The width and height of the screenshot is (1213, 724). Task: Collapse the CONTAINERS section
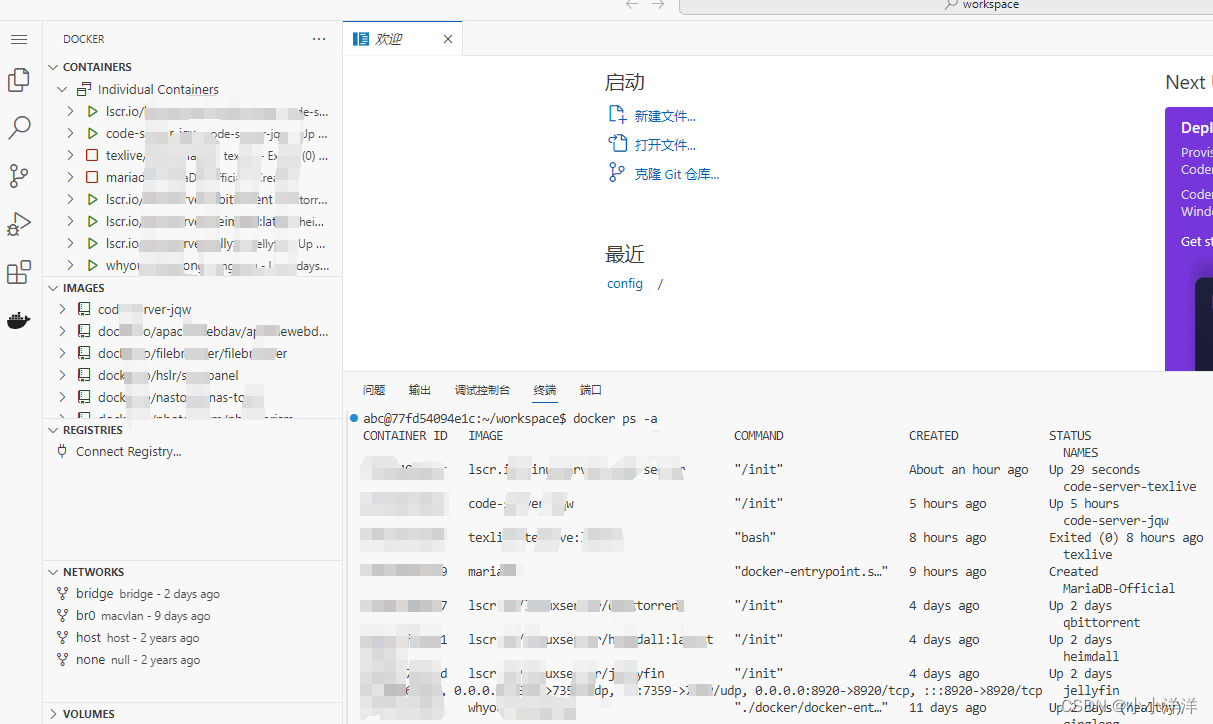point(53,66)
